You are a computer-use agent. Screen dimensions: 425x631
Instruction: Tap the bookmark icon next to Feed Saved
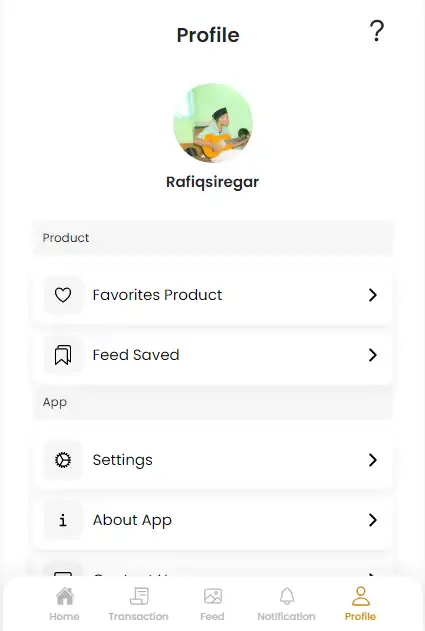63,355
